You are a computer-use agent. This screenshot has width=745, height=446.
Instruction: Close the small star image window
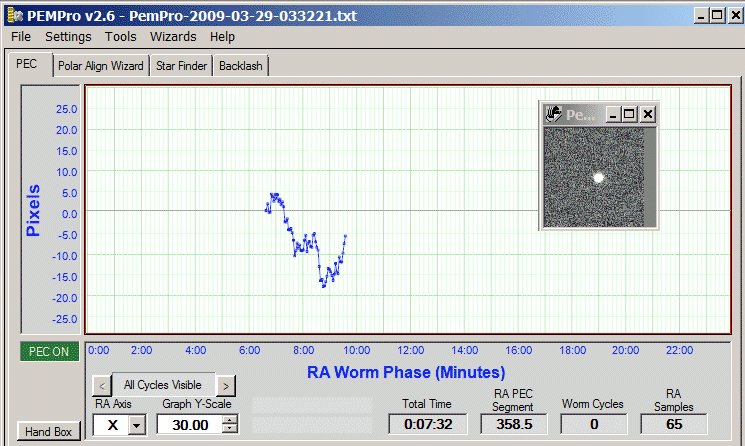coord(648,114)
